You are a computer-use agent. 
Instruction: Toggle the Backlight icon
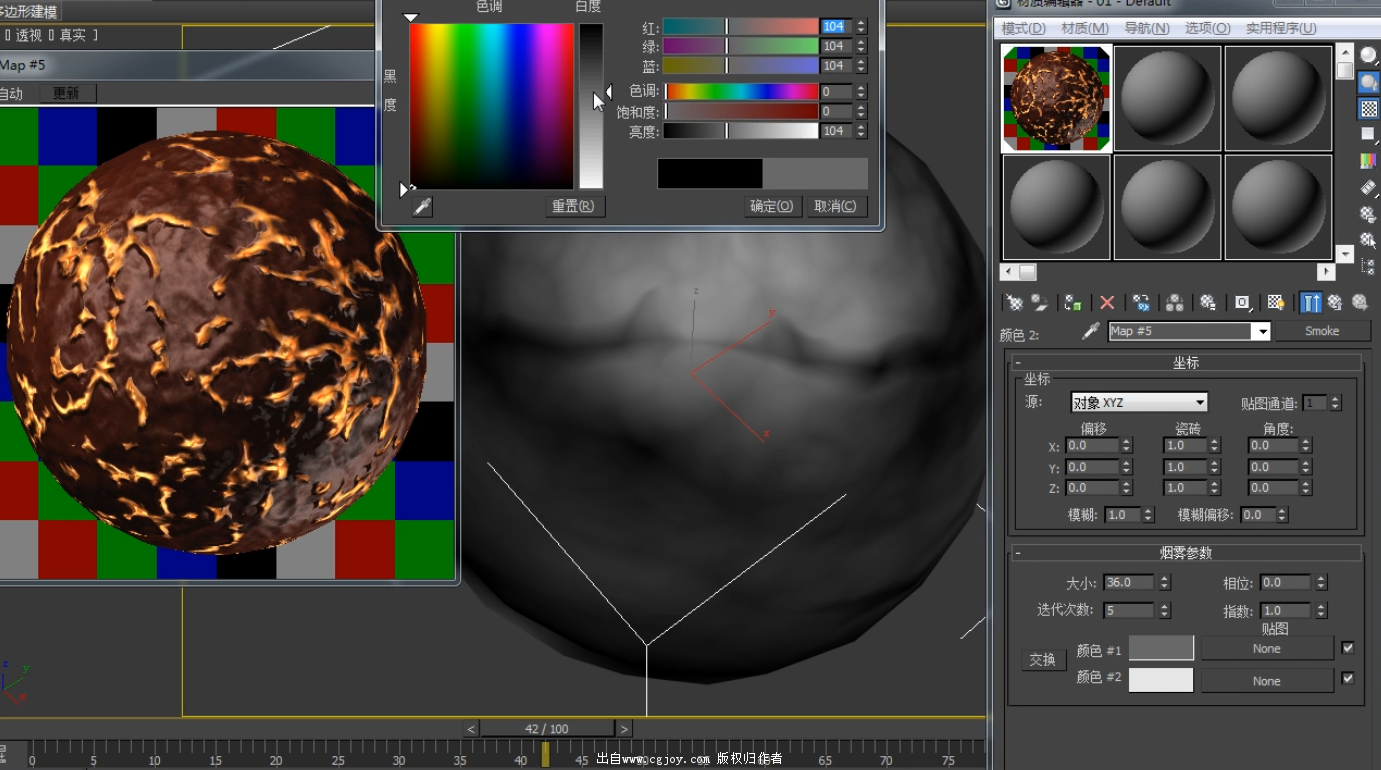[1368, 83]
